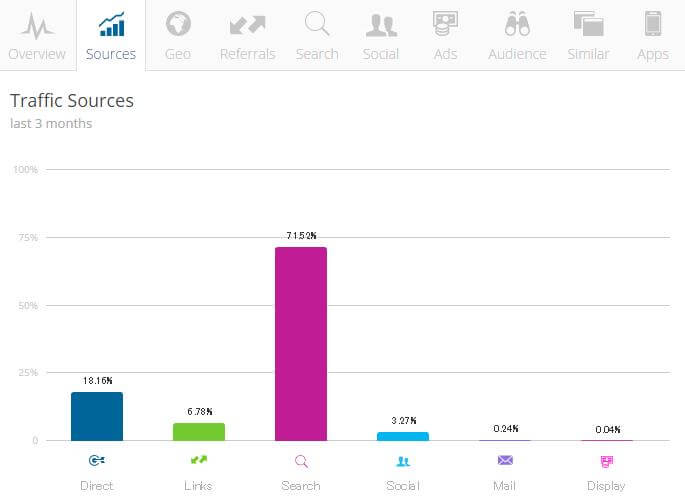Click the 18.16% value label
The image size is (685, 496).
pyautogui.click(x=97, y=381)
